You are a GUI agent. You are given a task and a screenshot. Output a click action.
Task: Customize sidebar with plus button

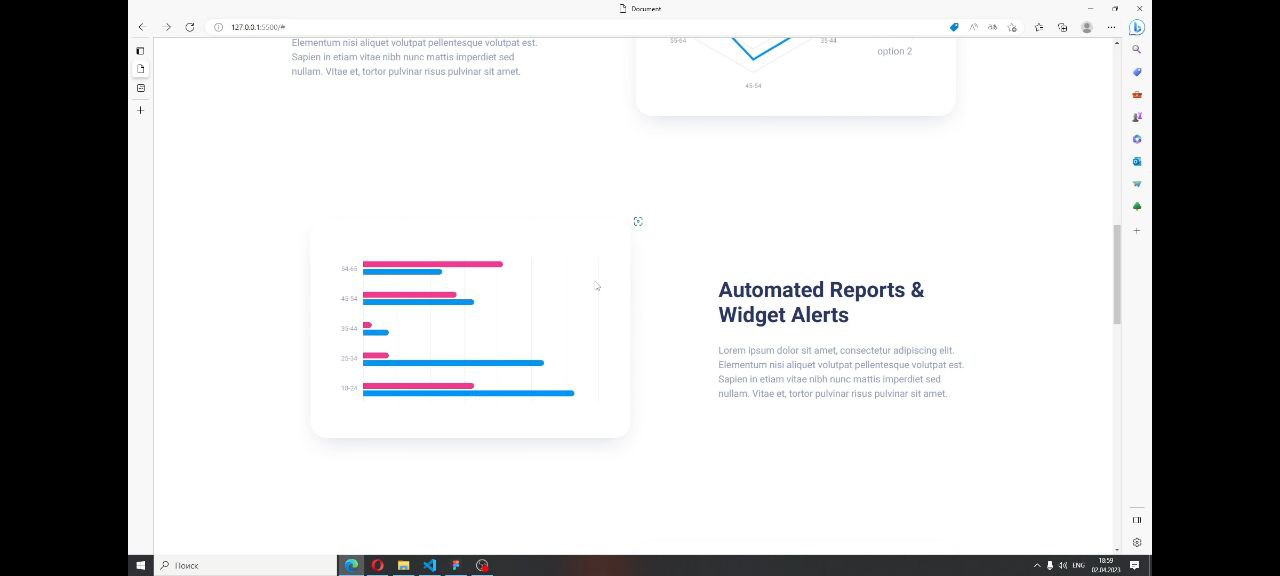click(x=1137, y=230)
